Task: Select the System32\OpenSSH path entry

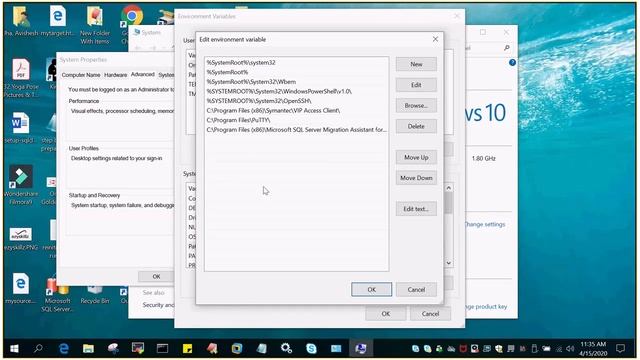Action: tap(297, 101)
